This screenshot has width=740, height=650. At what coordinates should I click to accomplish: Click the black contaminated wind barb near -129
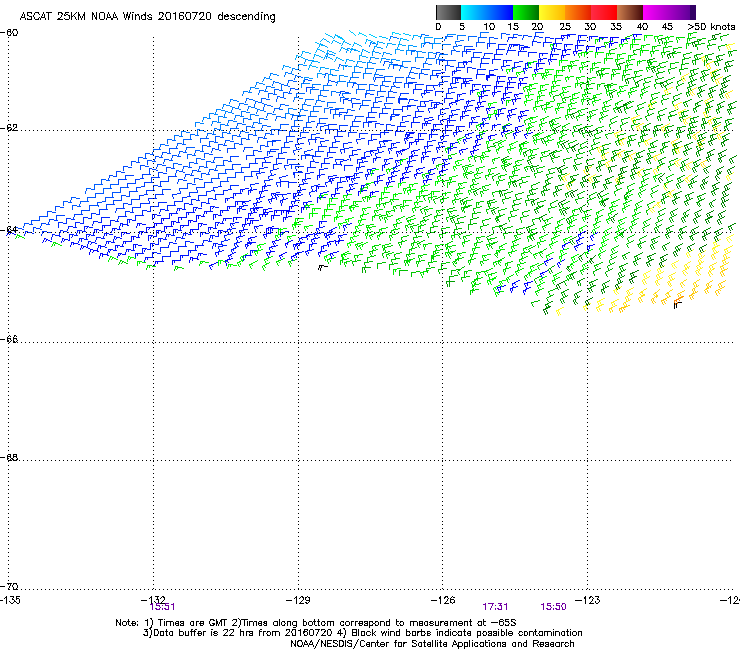[x=322, y=268]
